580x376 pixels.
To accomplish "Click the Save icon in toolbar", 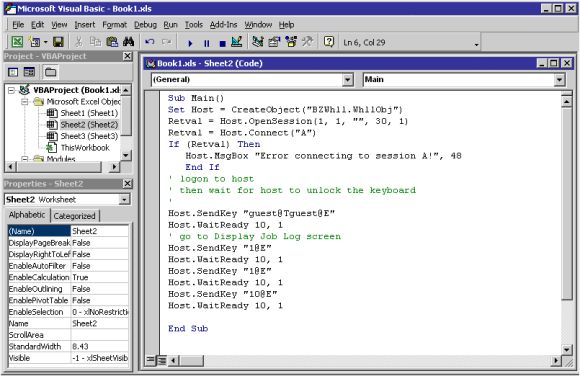I will tap(58, 42).
